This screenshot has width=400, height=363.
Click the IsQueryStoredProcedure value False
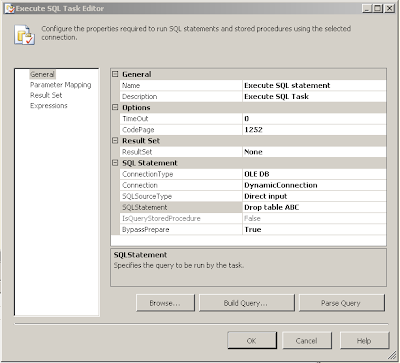click(x=314, y=218)
